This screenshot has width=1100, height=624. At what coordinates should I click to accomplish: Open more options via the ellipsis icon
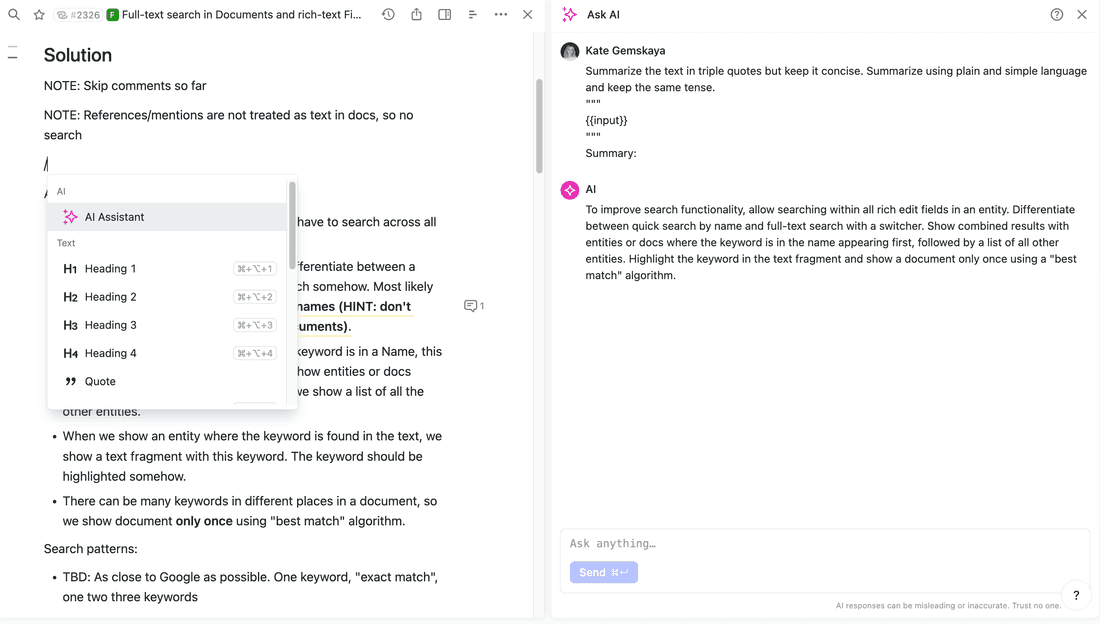[x=500, y=14]
